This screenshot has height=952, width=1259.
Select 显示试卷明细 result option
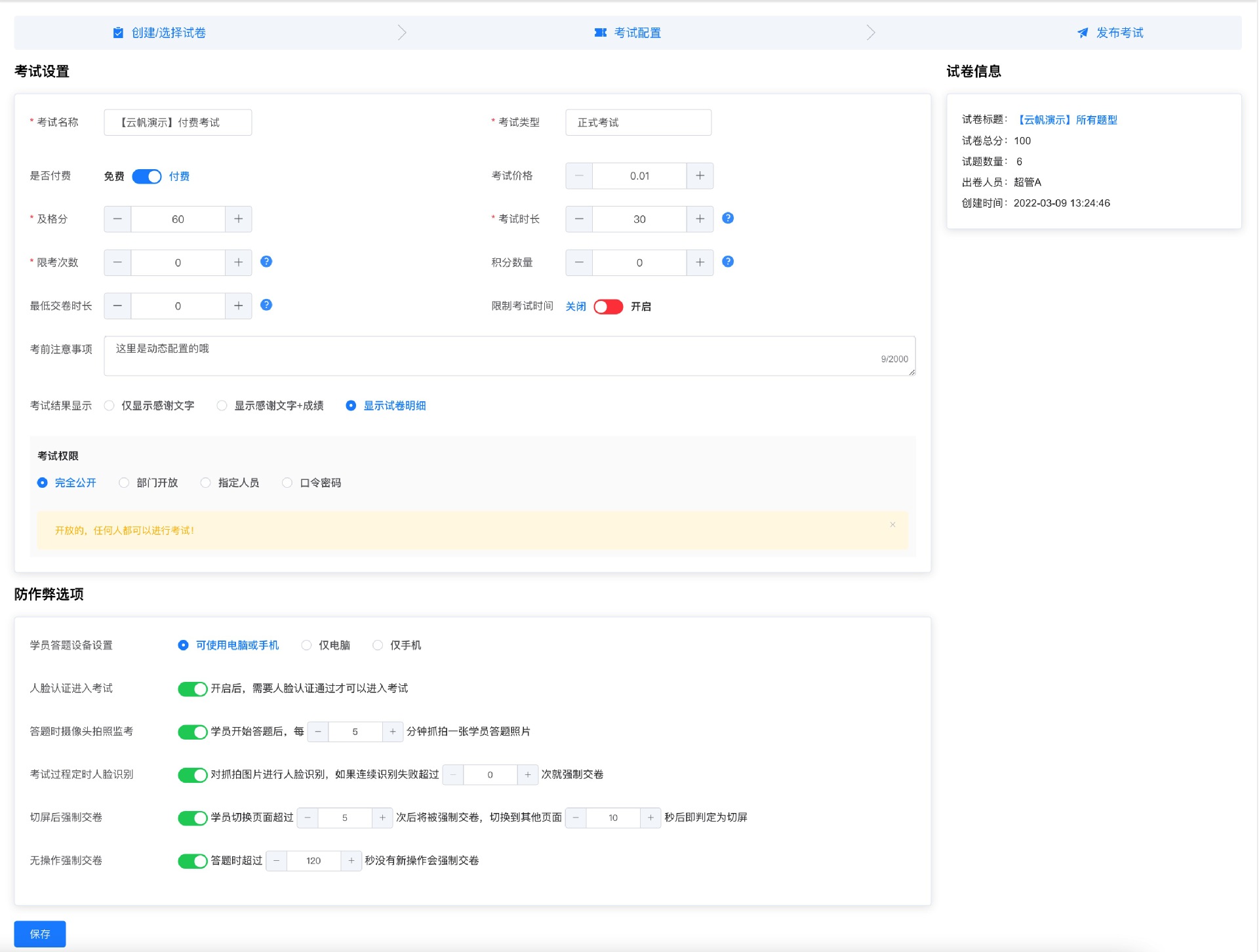386,406
